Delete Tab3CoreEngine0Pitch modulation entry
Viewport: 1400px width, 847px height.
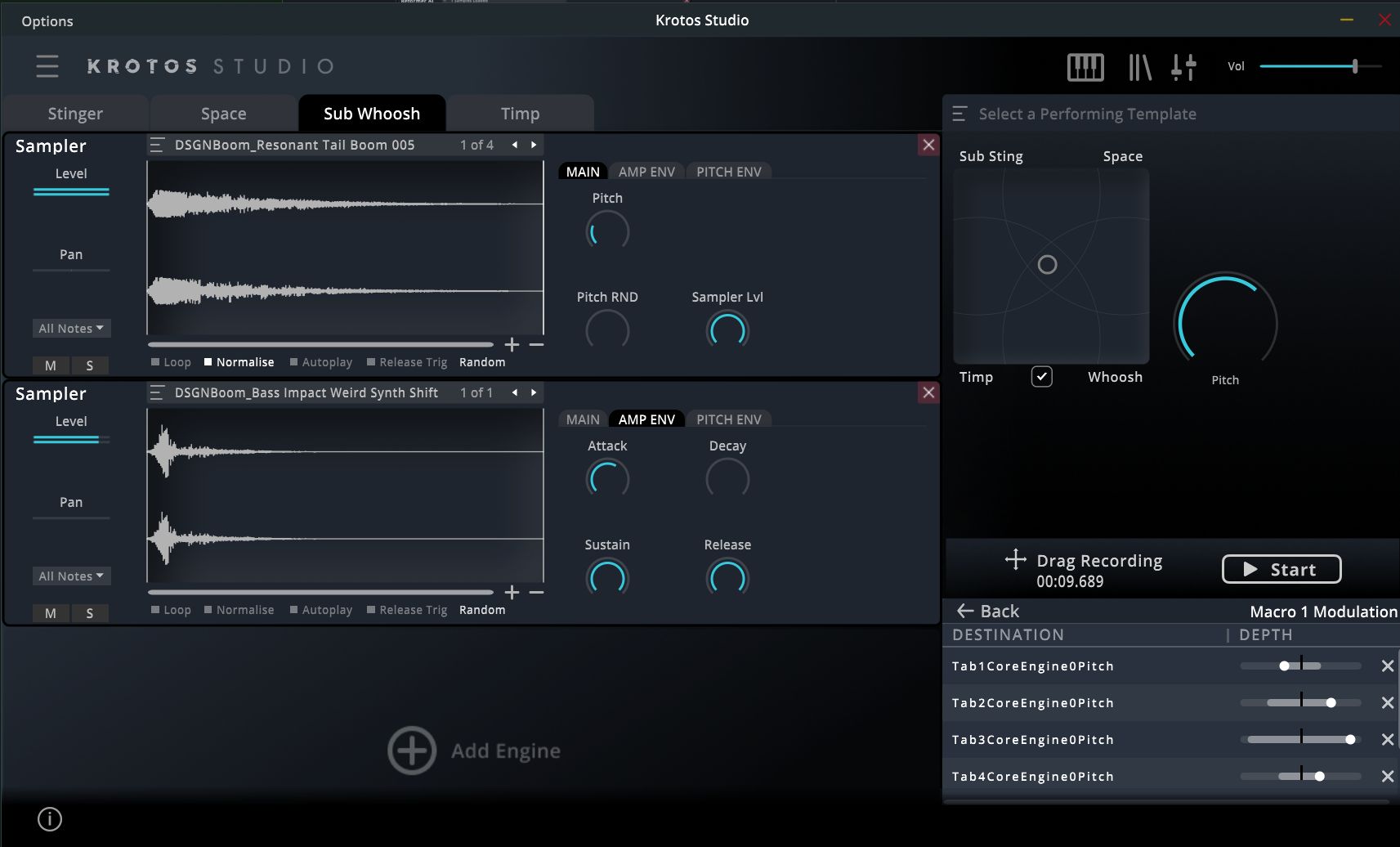coord(1387,739)
